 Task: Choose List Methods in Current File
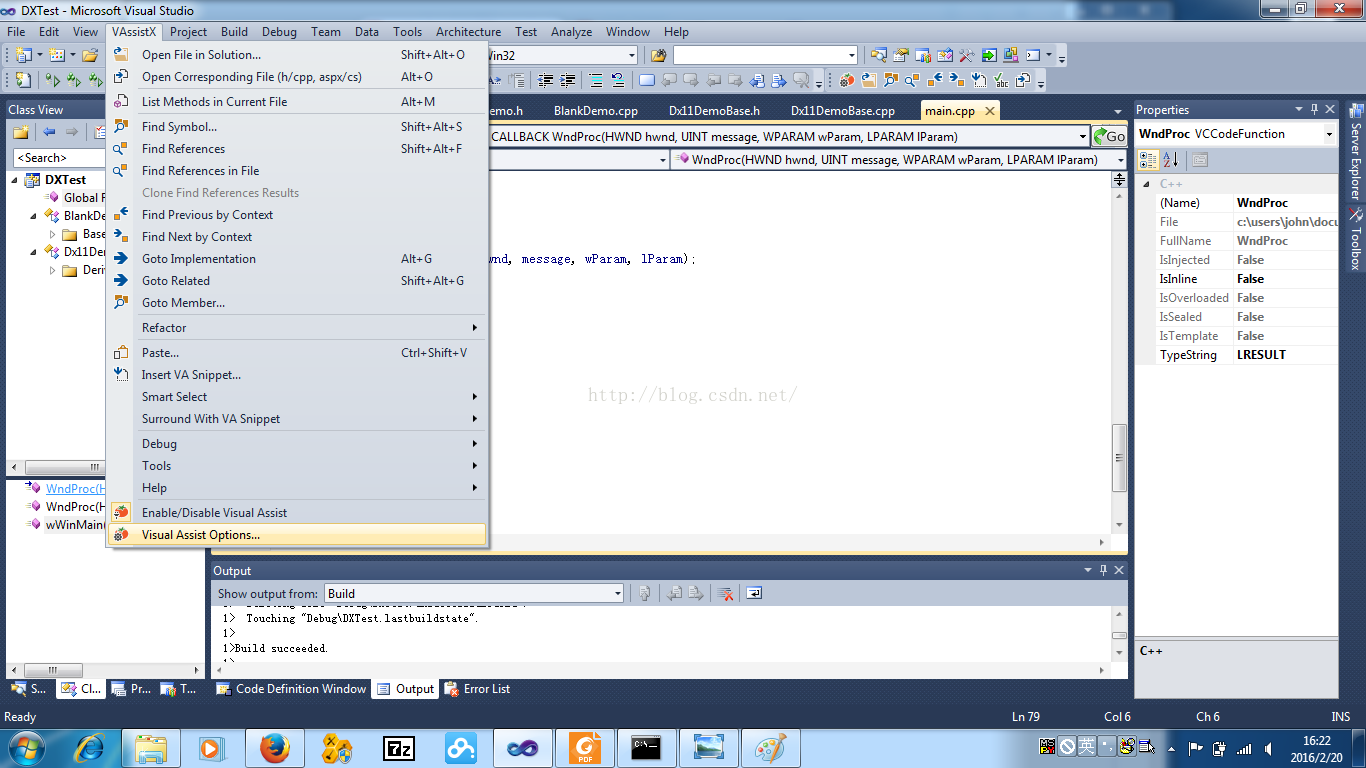[x=297, y=101]
